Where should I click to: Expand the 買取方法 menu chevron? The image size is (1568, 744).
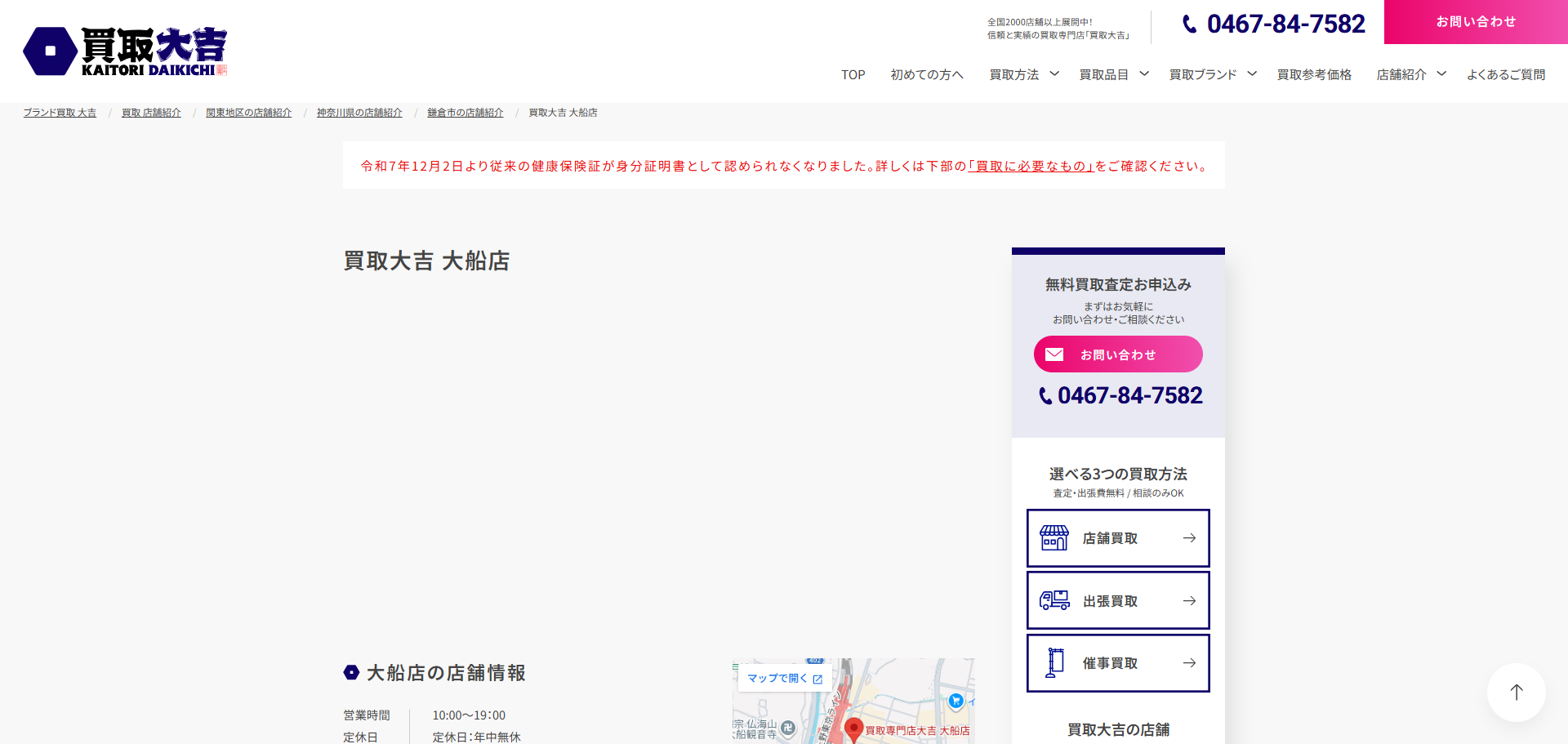point(1054,74)
